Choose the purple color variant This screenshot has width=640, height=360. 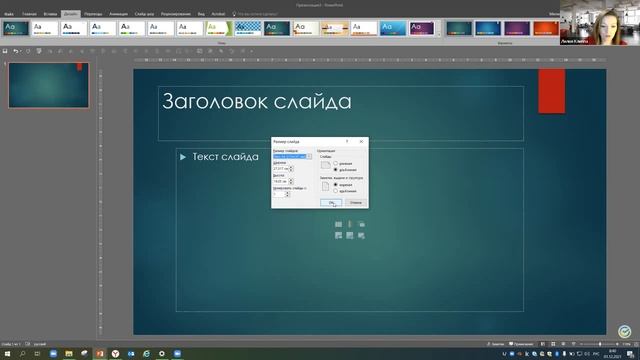click(517, 29)
